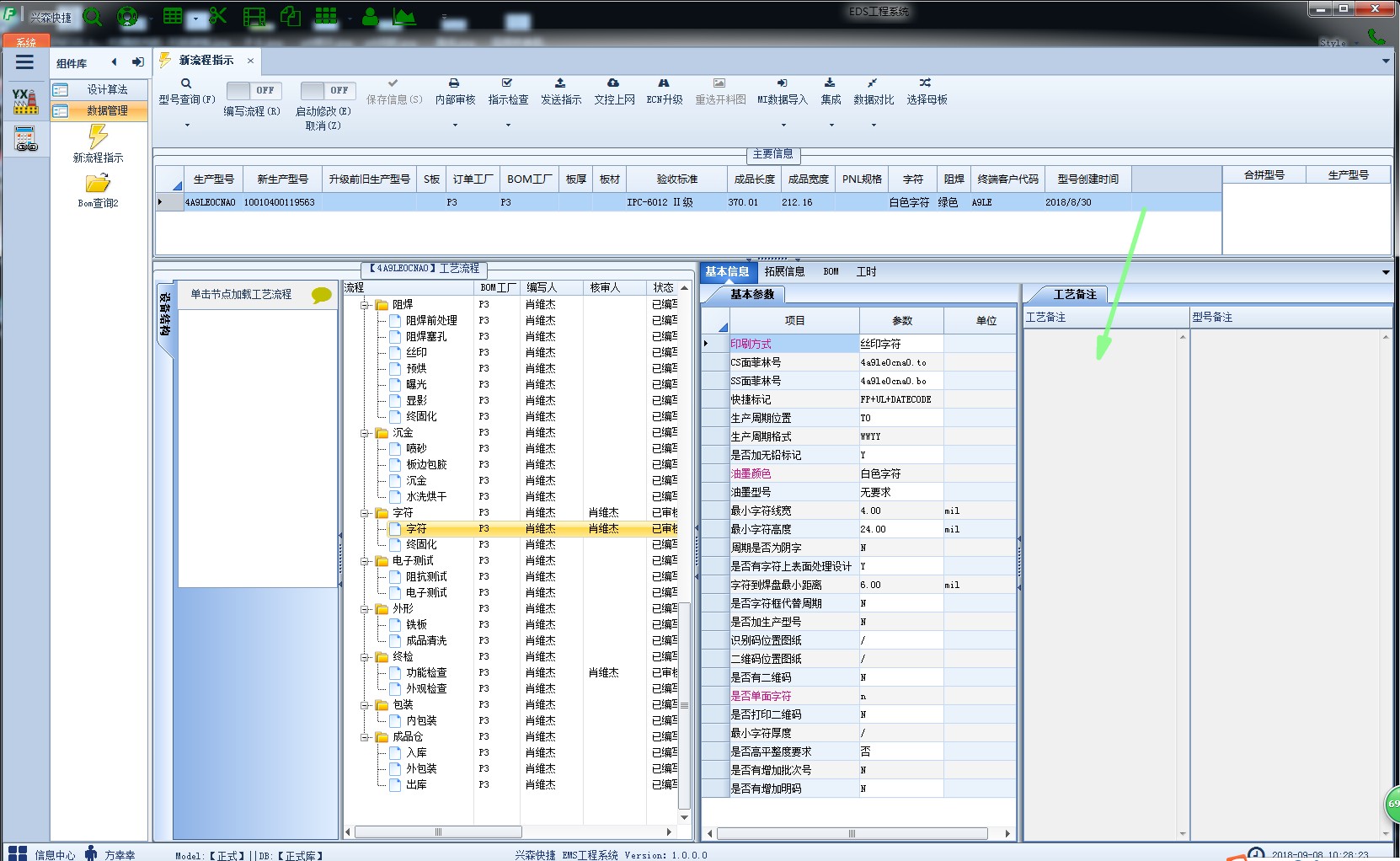Switch to the BOM tab
The width and height of the screenshot is (1400, 861).
[831, 271]
